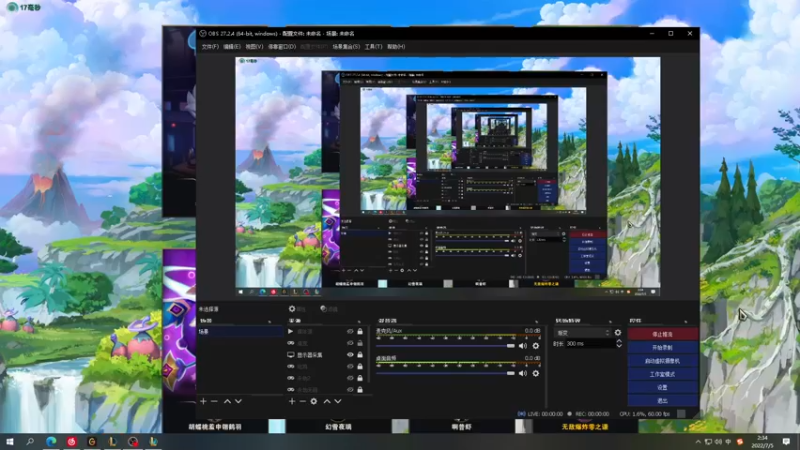The image size is (800, 450).
Task: Click the 麦克风/Aux volume slider handle
Action: pos(511,346)
